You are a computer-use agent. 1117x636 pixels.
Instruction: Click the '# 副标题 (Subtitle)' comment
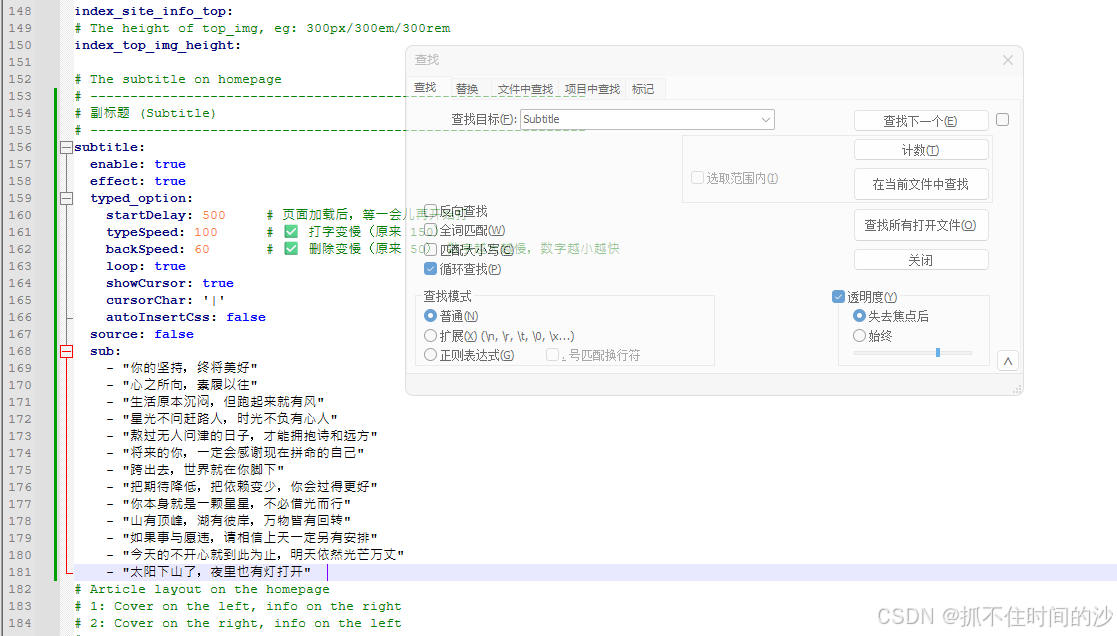pyautogui.click(x=145, y=113)
